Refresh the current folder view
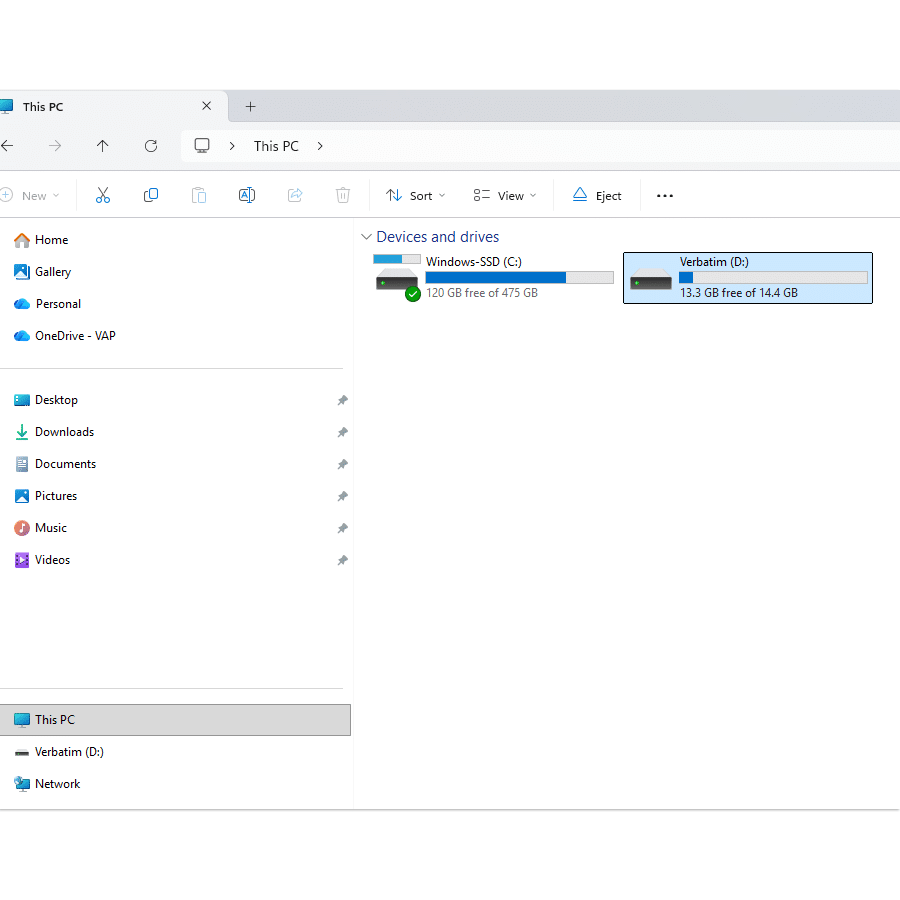The width and height of the screenshot is (900, 900). tap(151, 146)
